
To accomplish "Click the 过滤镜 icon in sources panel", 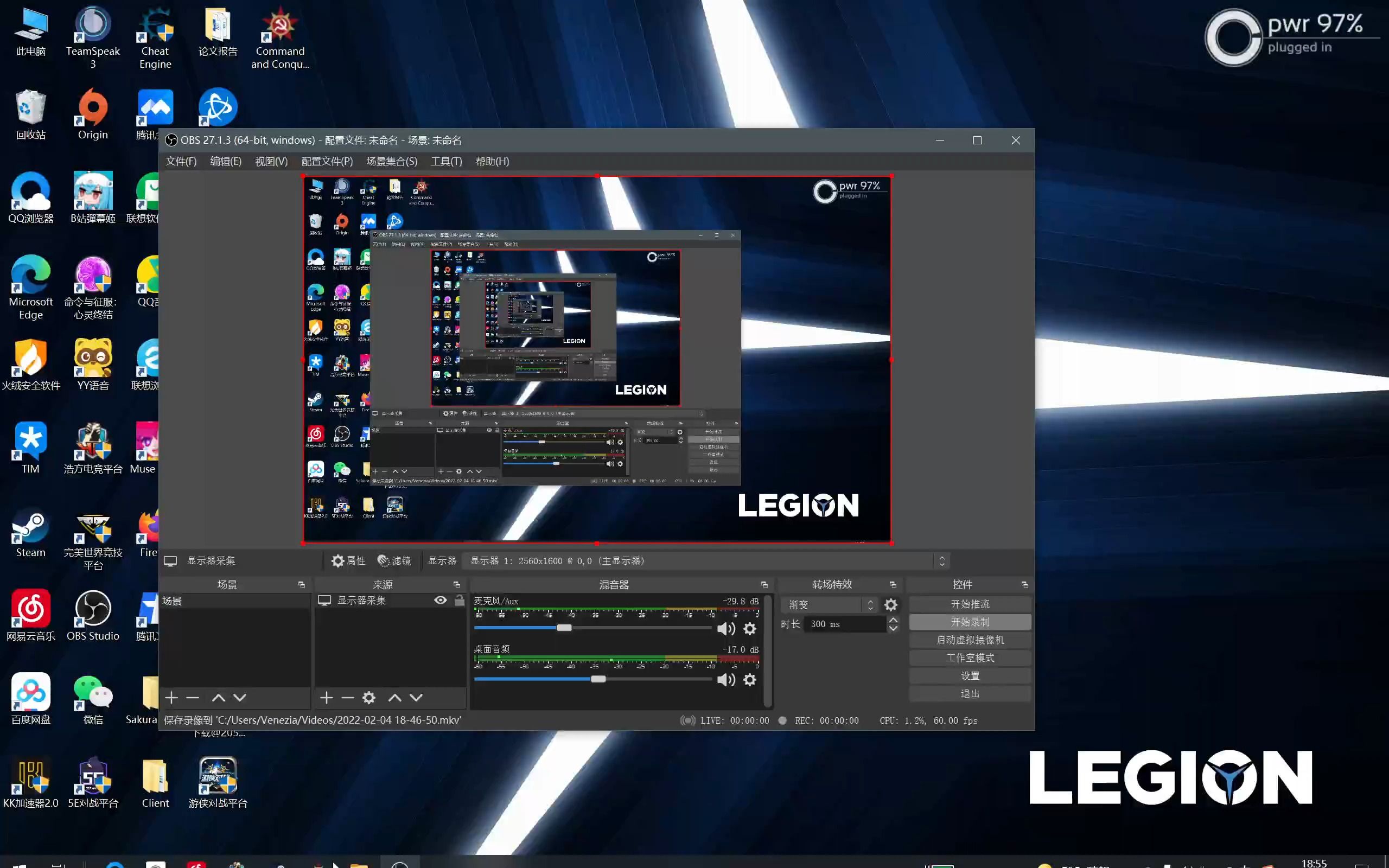I will [393, 560].
